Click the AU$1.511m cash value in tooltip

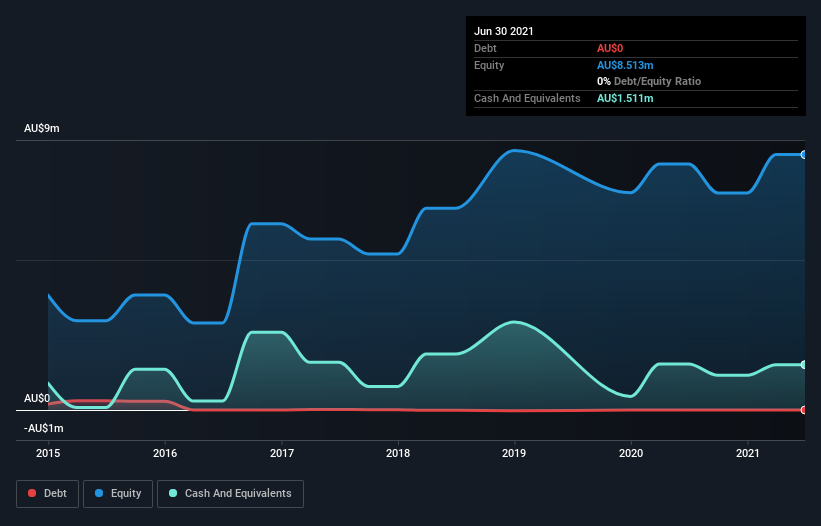[x=625, y=98]
